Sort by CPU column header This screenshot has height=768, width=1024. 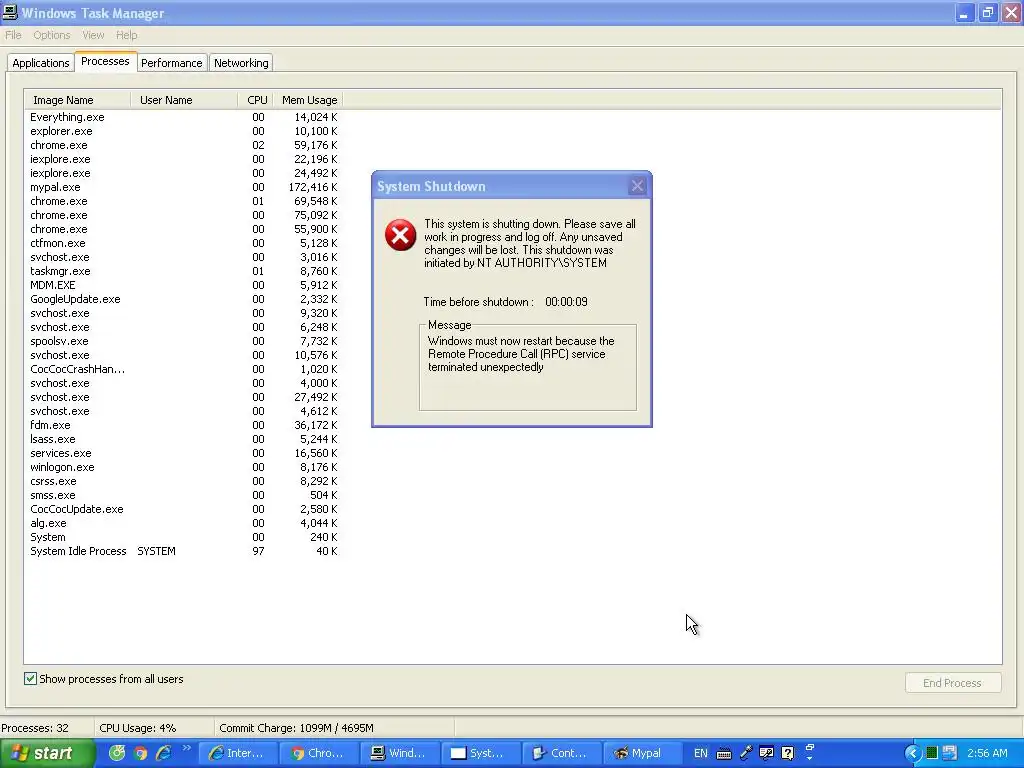pos(255,100)
